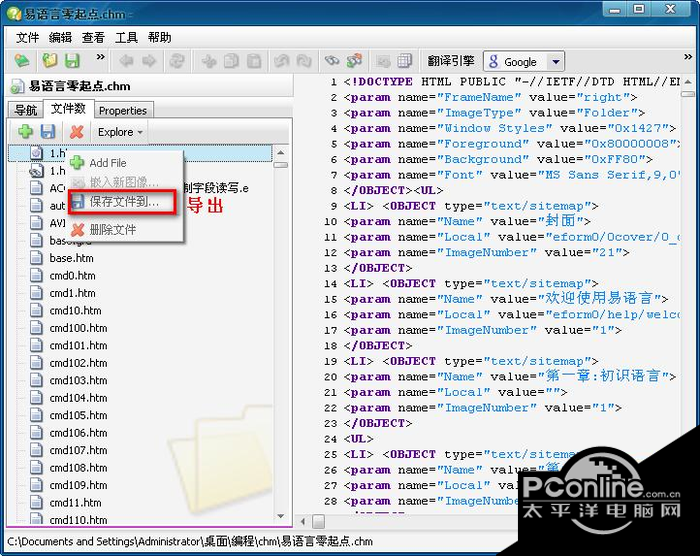Select cmd107.htm in file list
The height and width of the screenshot is (556, 700).
point(78,450)
